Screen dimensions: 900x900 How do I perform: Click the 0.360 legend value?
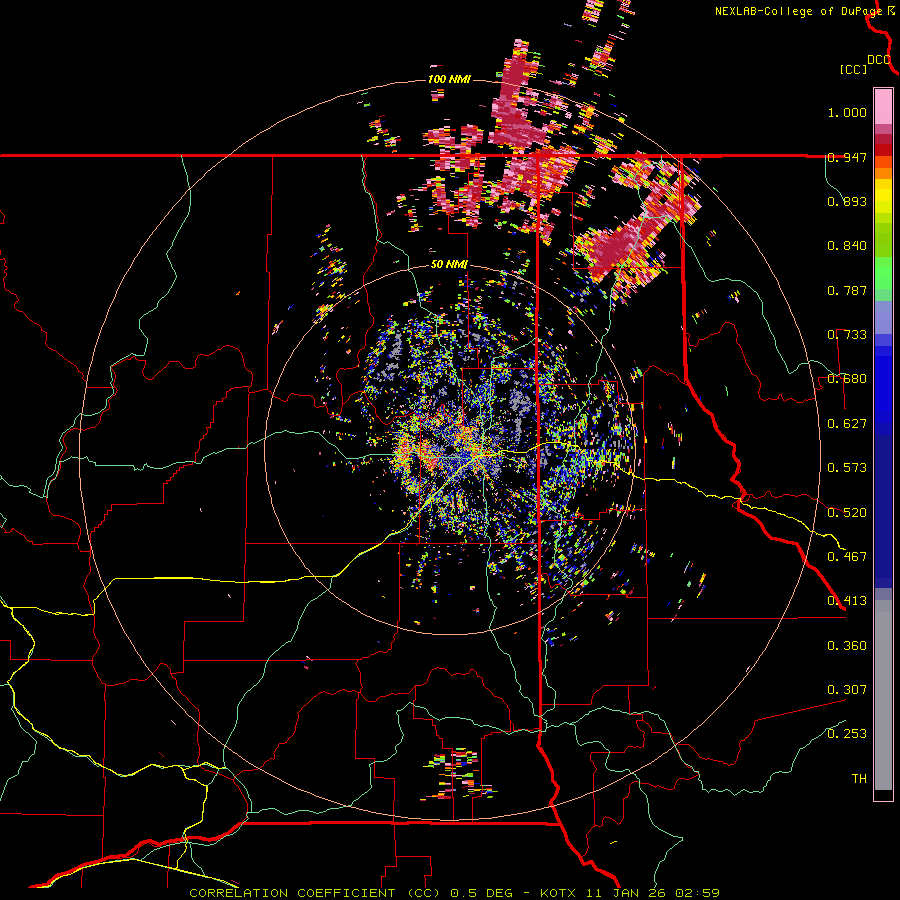(x=847, y=646)
